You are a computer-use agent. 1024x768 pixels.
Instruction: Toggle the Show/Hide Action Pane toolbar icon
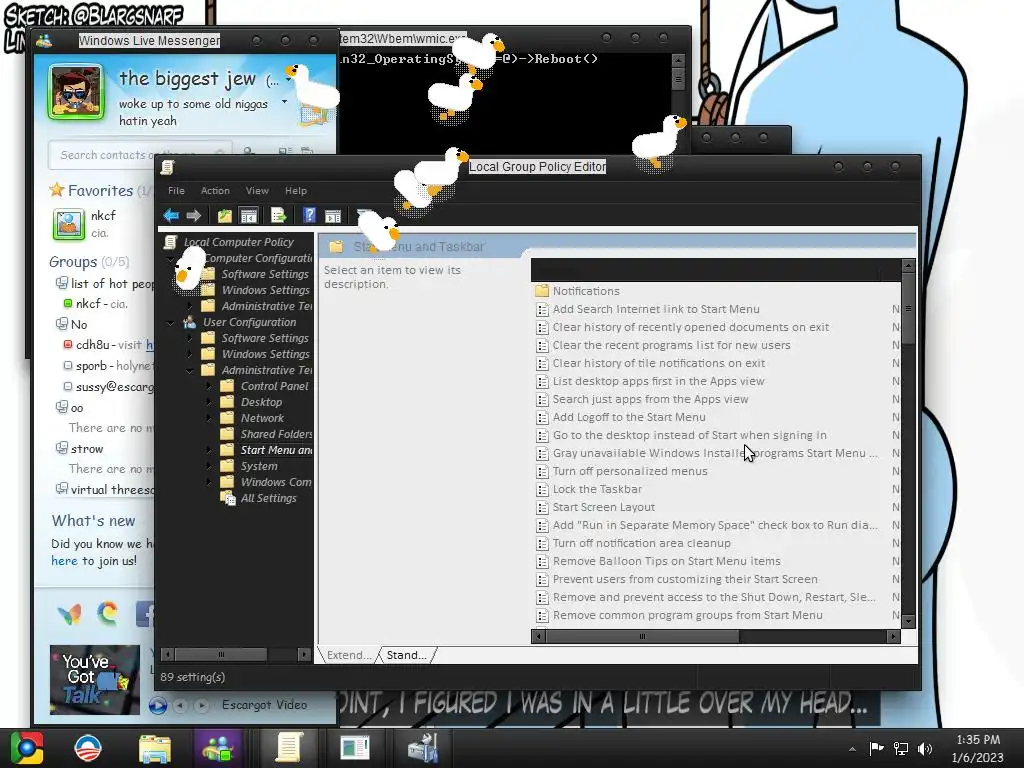point(333,216)
